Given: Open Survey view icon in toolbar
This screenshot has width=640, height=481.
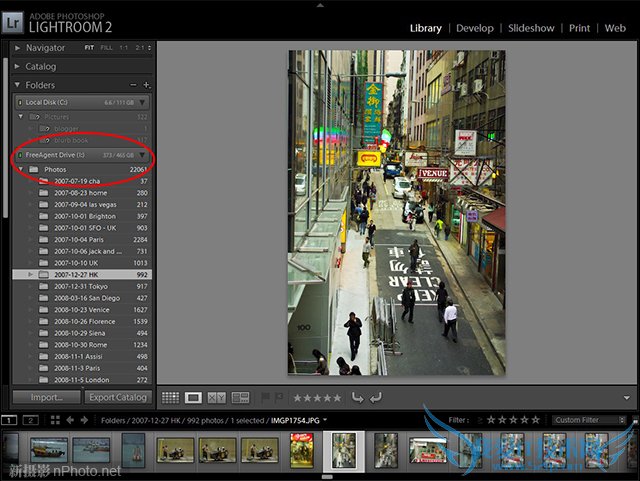Looking at the screenshot, I should tap(240, 398).
